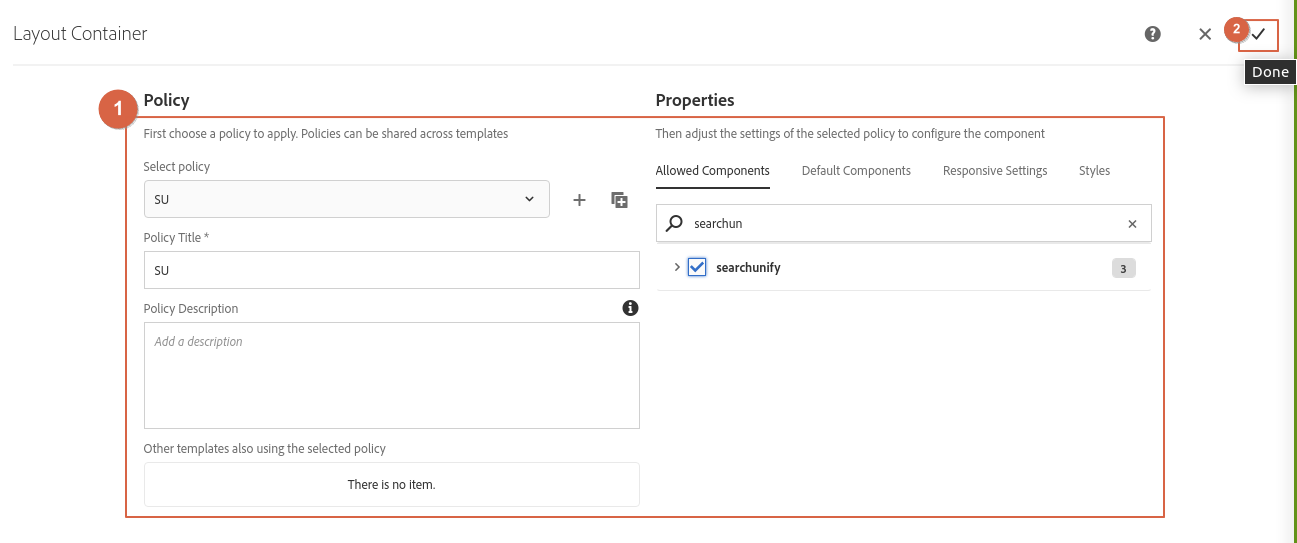Go to the Styles tab
Image resolution: width=1297 pixels, height=543 pixels.
tap(1094, 171)
